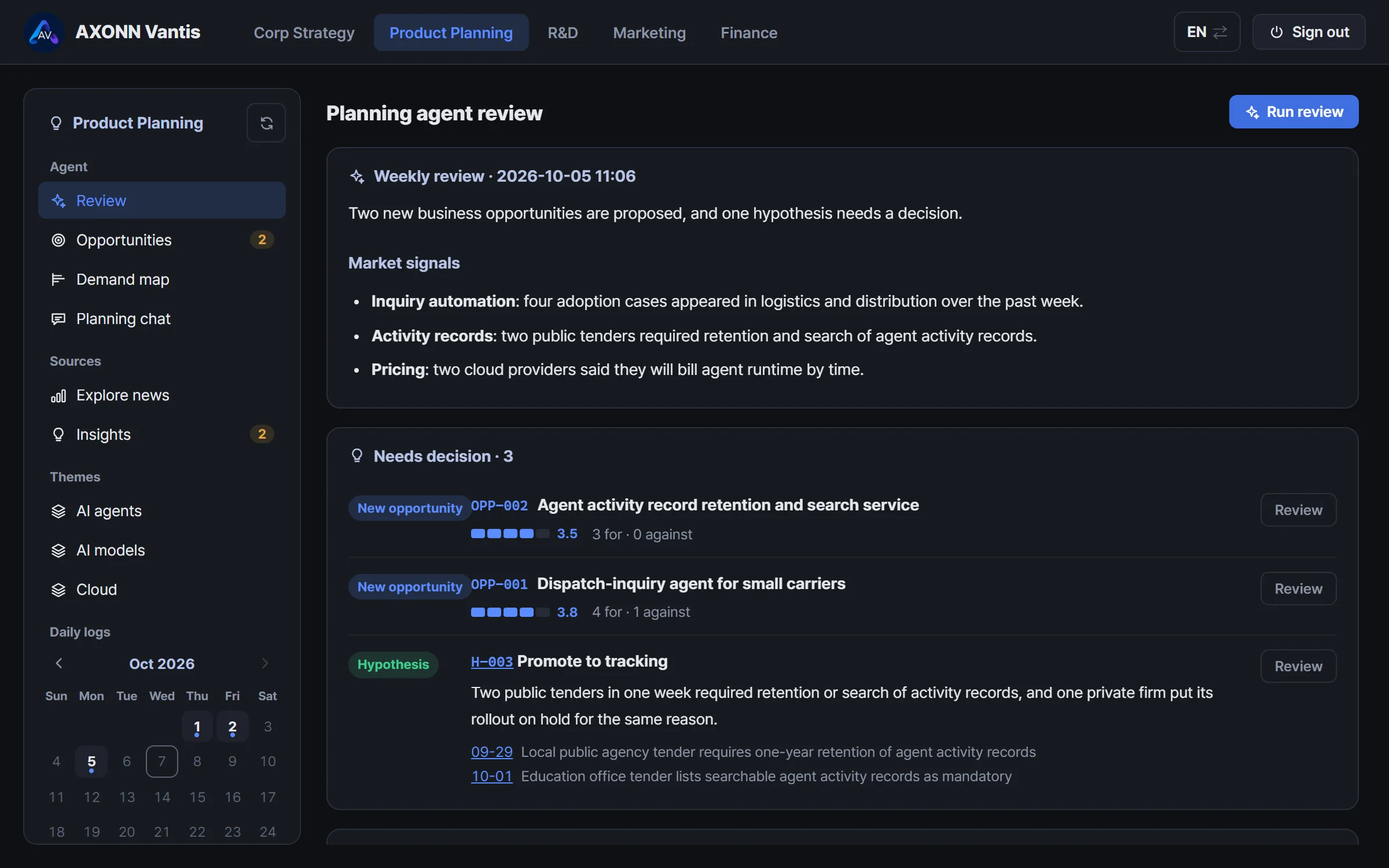This screenshot has height=868, width=1389.
Task: Select October 2 in the calendar
Action: tap(233, 727)
